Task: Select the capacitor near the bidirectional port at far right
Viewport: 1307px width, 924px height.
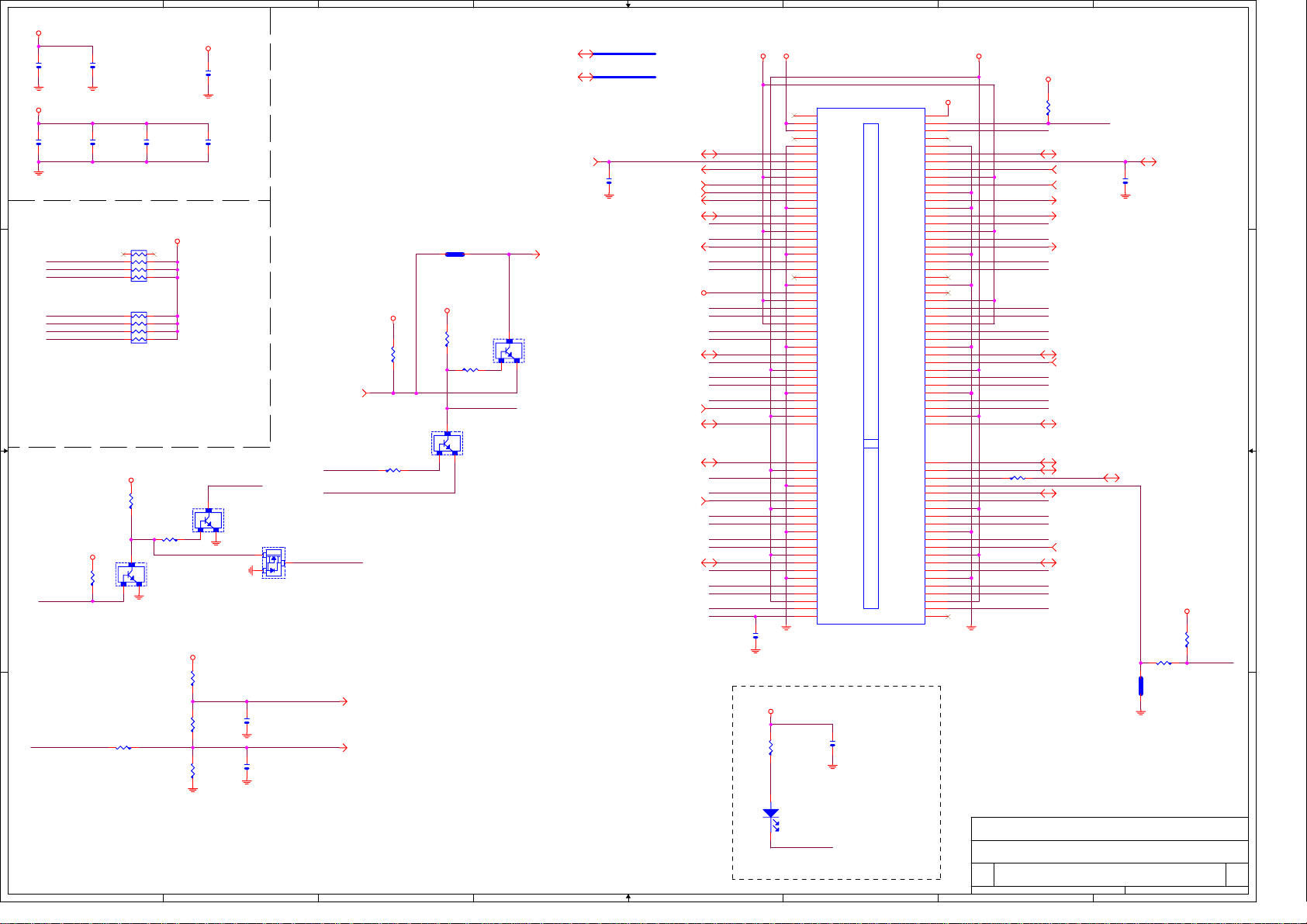Action: click(x=1125, y=182)
